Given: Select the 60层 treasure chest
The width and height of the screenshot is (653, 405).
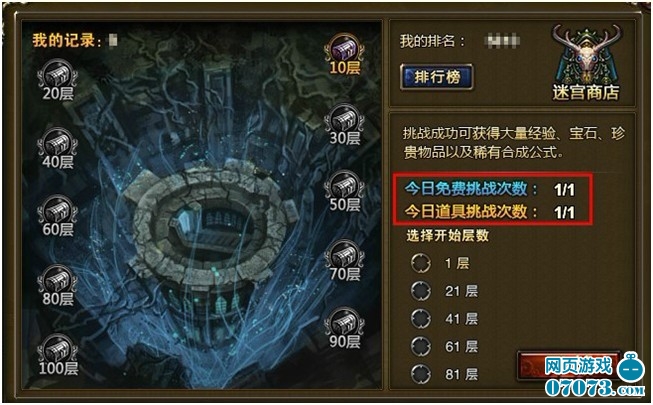Looking at the screenshot, I should pyautogui.click(x=57, y=216).
